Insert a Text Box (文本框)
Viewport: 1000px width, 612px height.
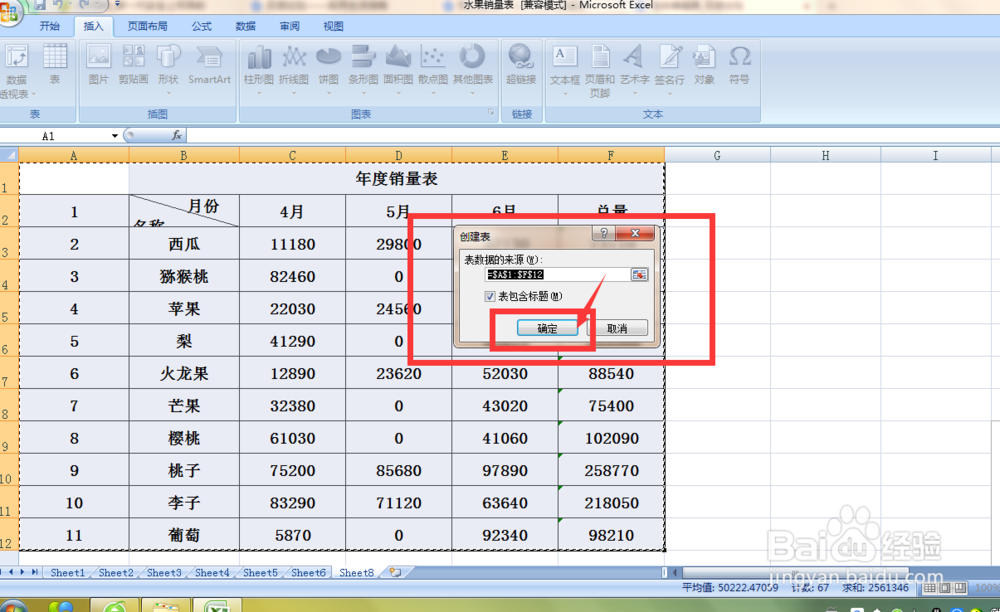tap(565, 69)
